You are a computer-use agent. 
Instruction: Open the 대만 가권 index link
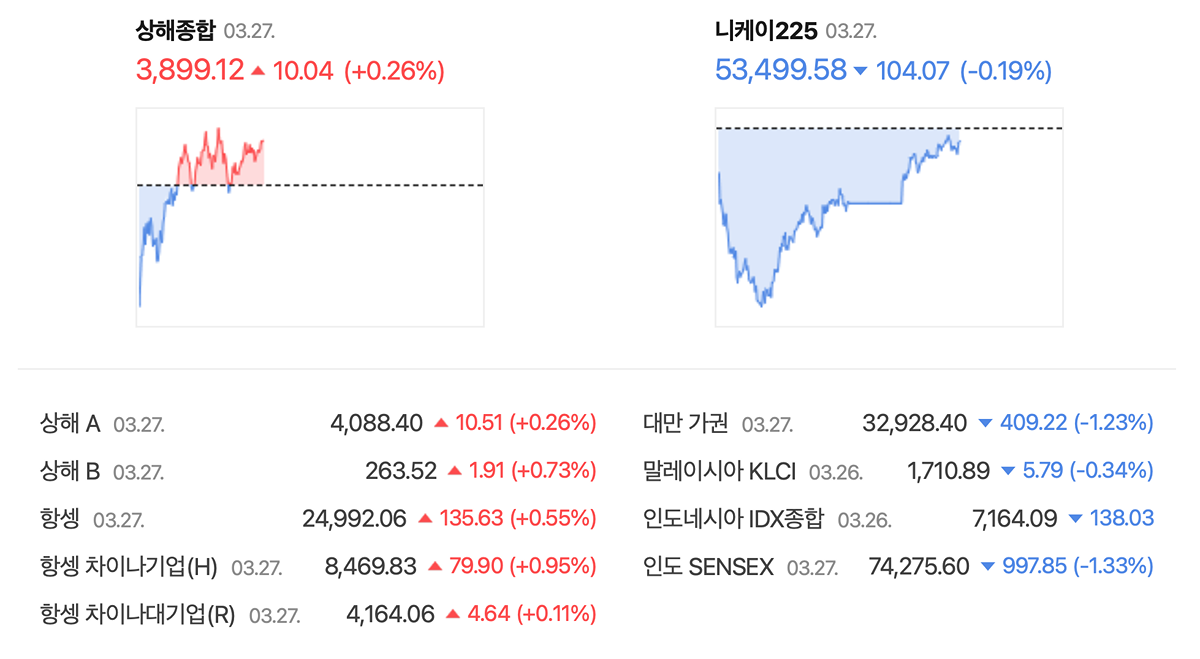point(686,423)
